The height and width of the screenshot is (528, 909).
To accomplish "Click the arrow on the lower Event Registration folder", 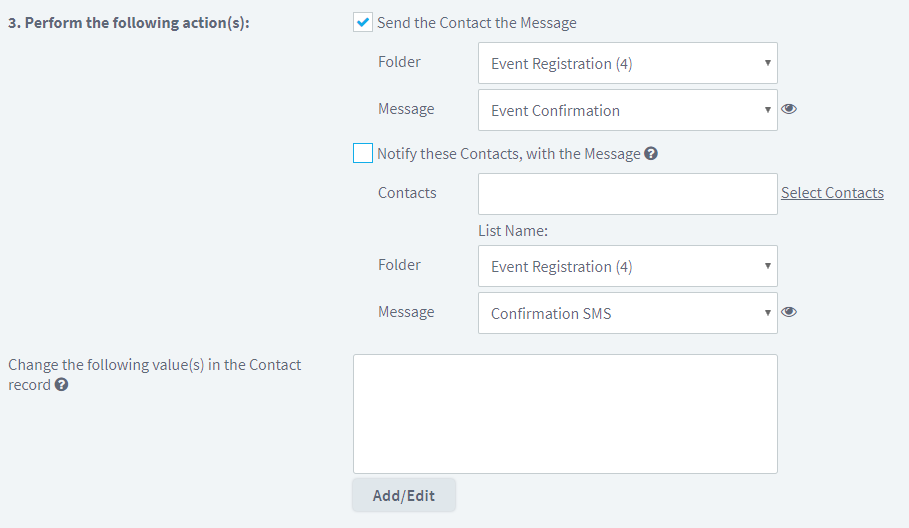I will tap(768, 265).
